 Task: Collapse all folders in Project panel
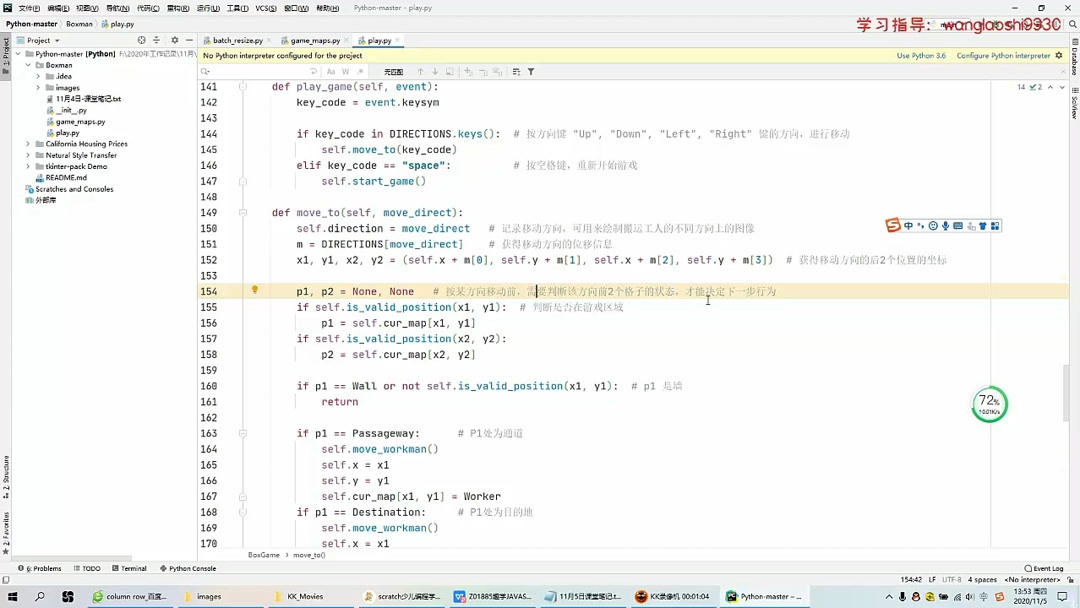click(x=158, y=40)
